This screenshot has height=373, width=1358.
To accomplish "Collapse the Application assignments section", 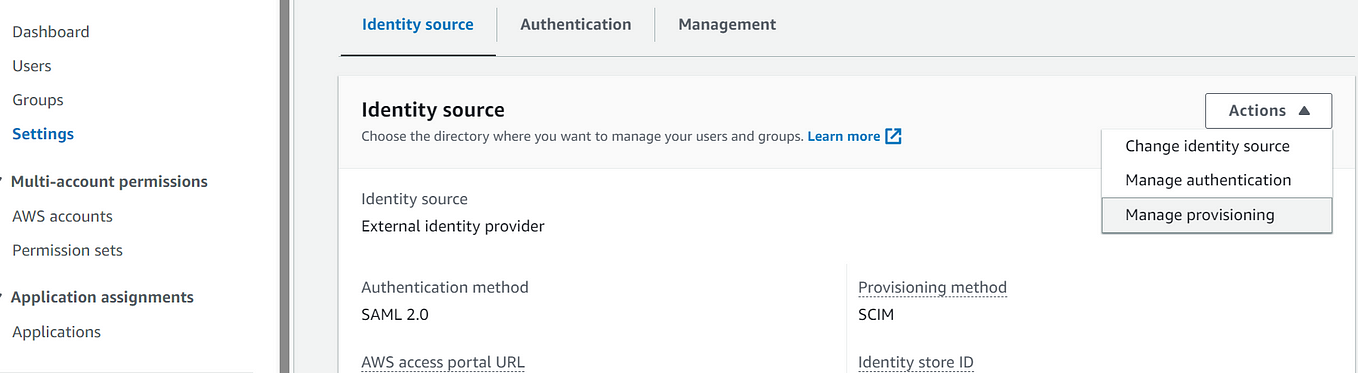I will tap(3, 297).
